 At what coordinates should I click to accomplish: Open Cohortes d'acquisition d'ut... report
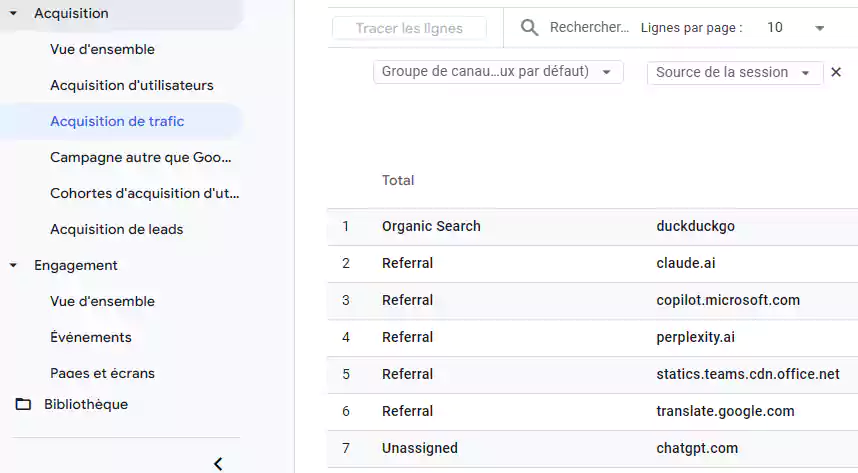(x=144, y=194)
